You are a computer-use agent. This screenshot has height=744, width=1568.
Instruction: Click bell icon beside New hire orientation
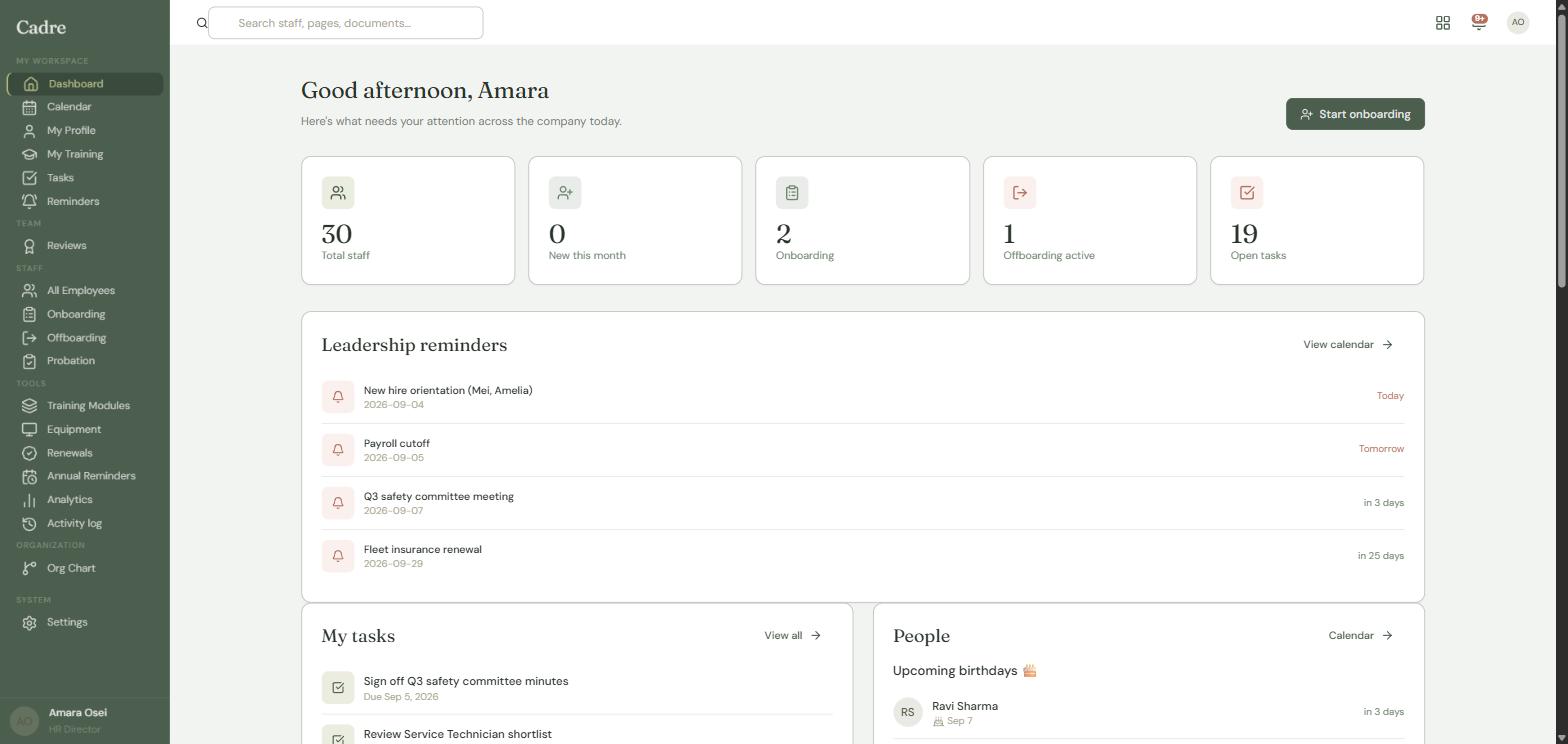click(x=338, y=397)
